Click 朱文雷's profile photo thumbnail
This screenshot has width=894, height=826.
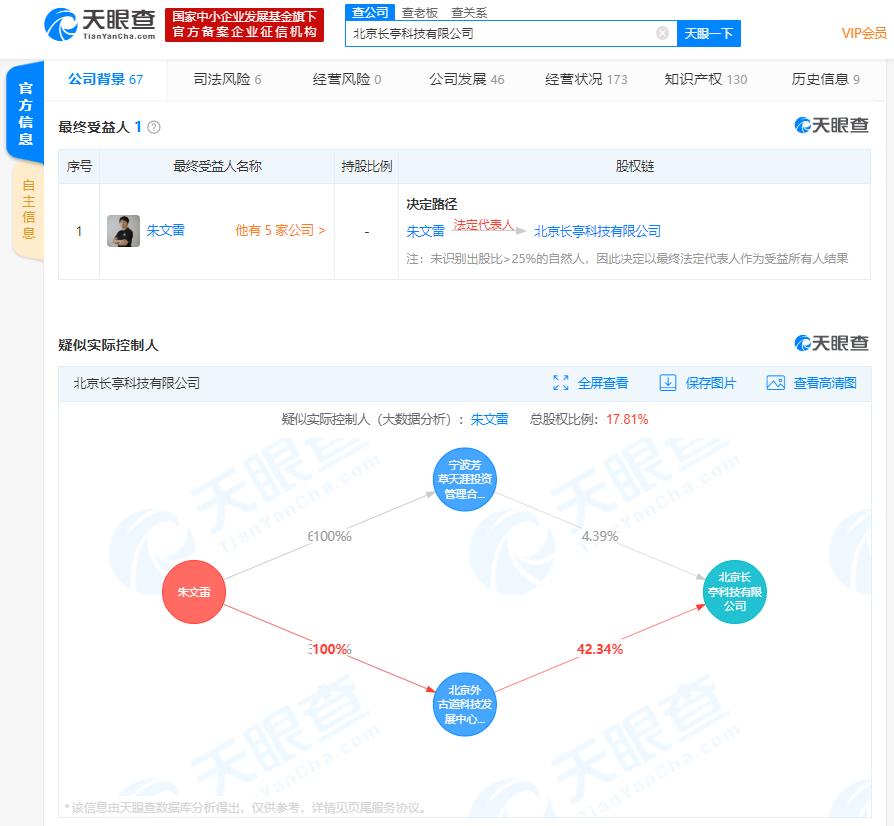[x=123, y=231]
